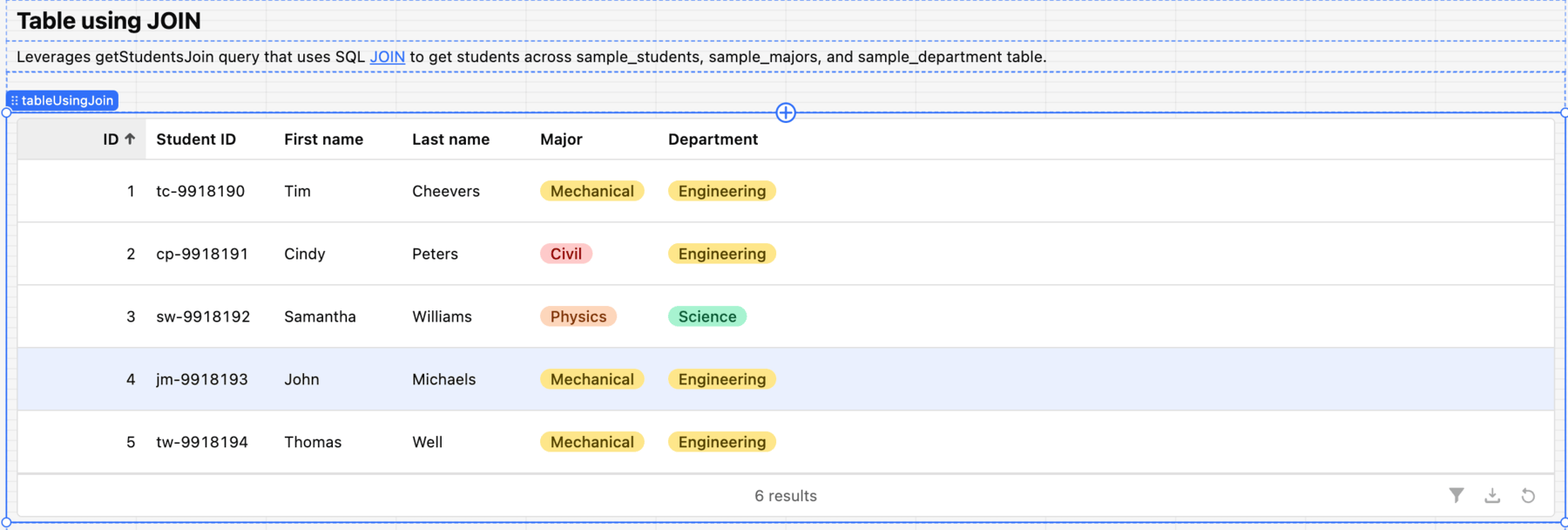Viewport: 1568px width, 530px height.
Task: Click last name Michaels
Action: [x=443, y=379]
